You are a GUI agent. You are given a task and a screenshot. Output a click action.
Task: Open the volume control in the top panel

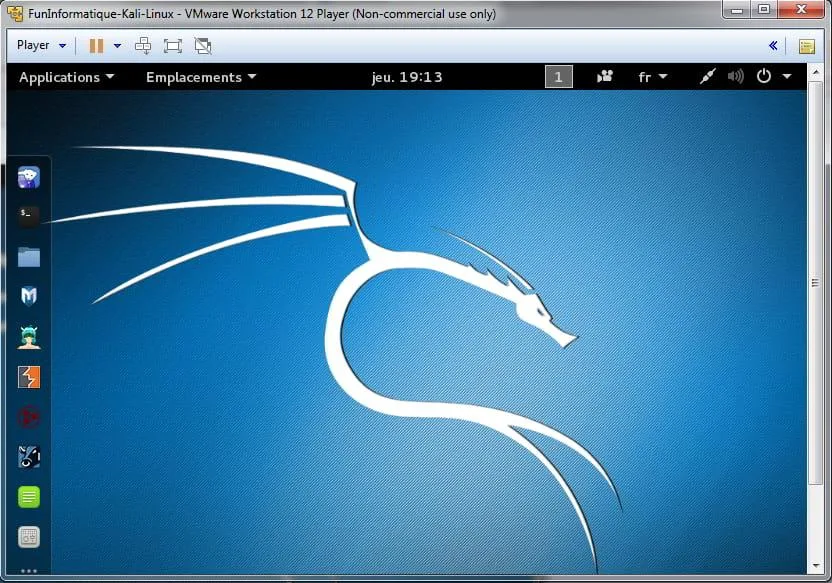coord(736,76)
